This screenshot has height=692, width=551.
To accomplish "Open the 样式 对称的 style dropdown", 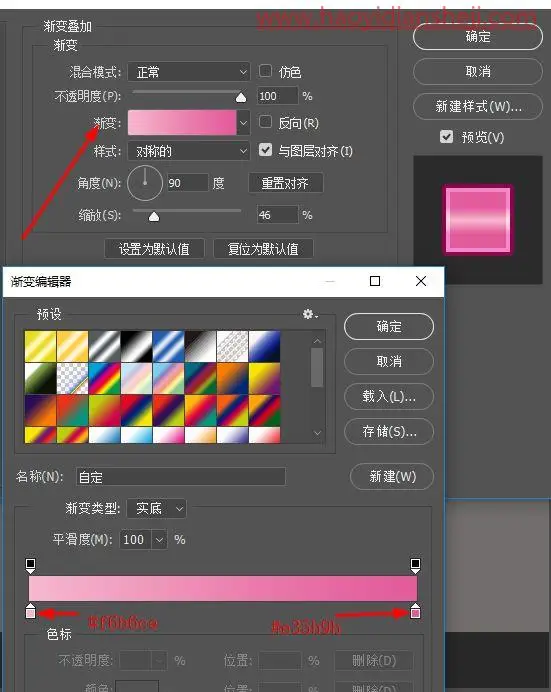I will coord(189,151).
